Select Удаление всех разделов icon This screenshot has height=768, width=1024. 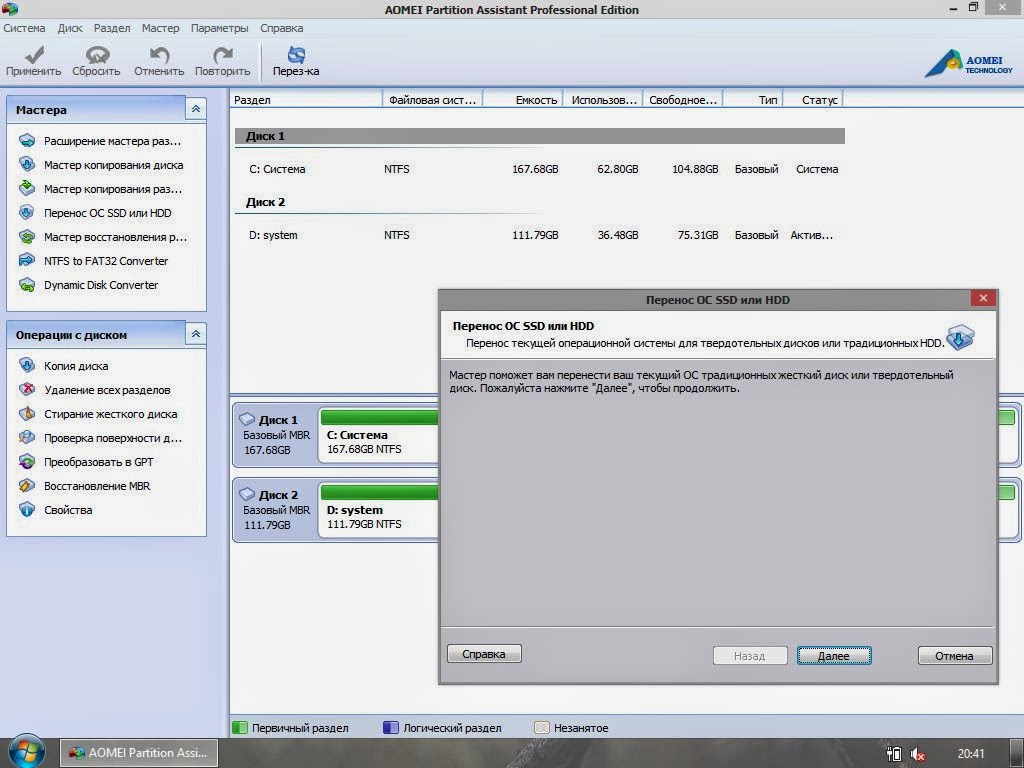pyautogui.click(x=27, y=390)
